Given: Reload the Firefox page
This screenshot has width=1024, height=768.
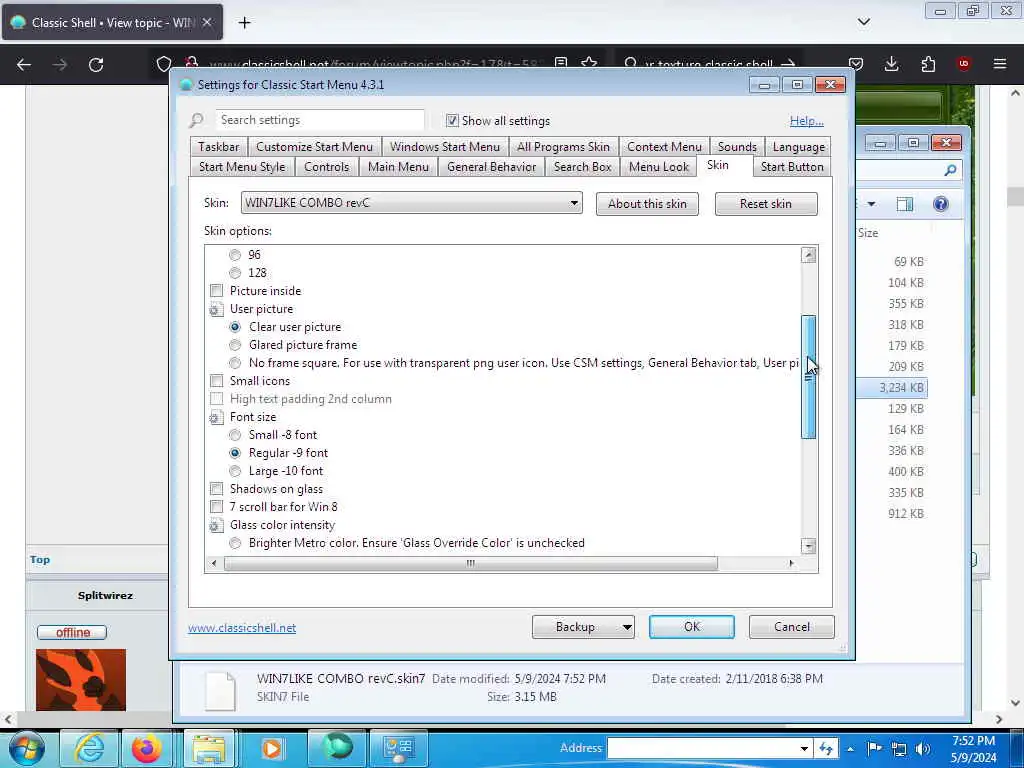Looking at the screenshot, I should pos(96,65).
